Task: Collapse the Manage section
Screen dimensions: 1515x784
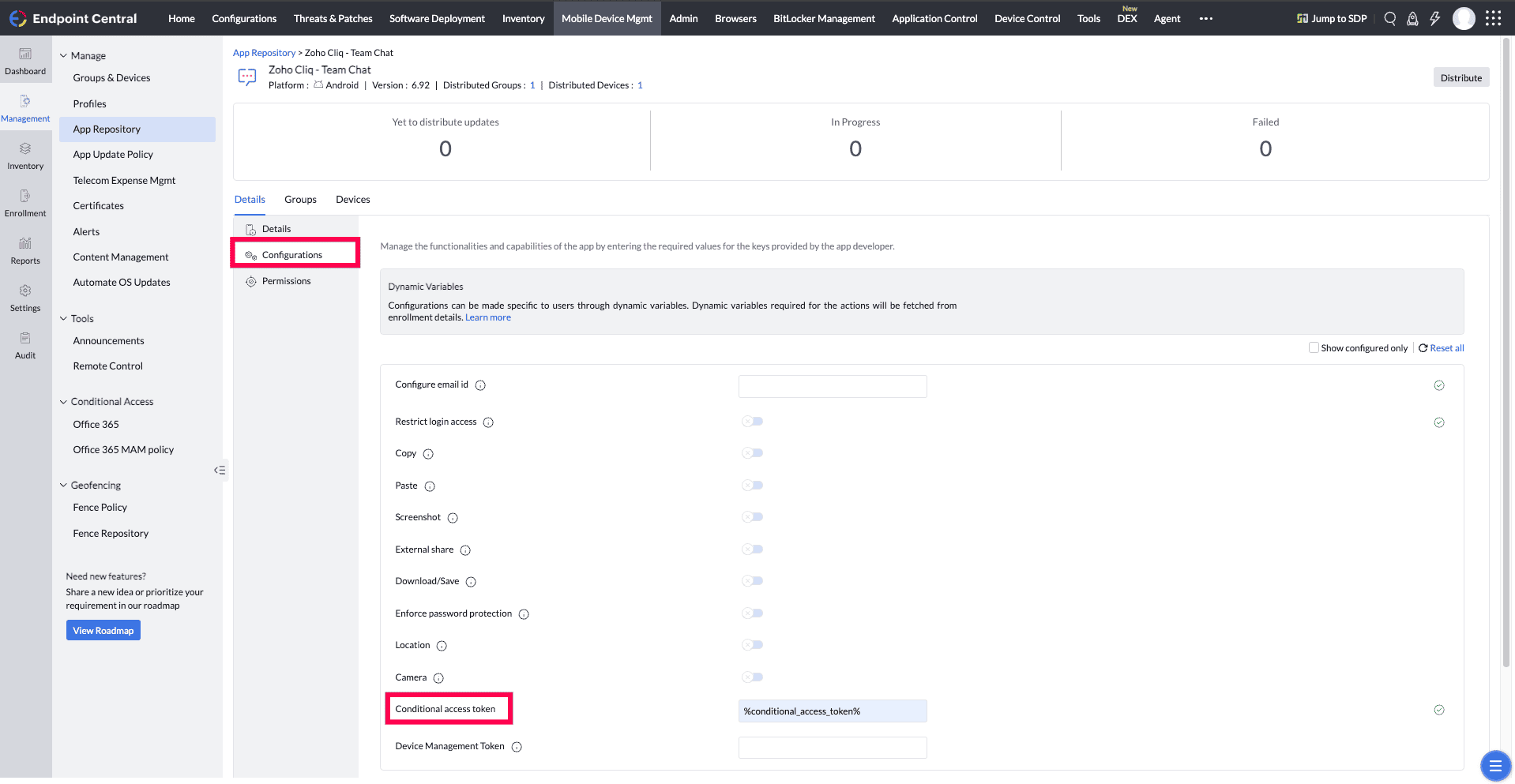Action: [x=63, y=56]
